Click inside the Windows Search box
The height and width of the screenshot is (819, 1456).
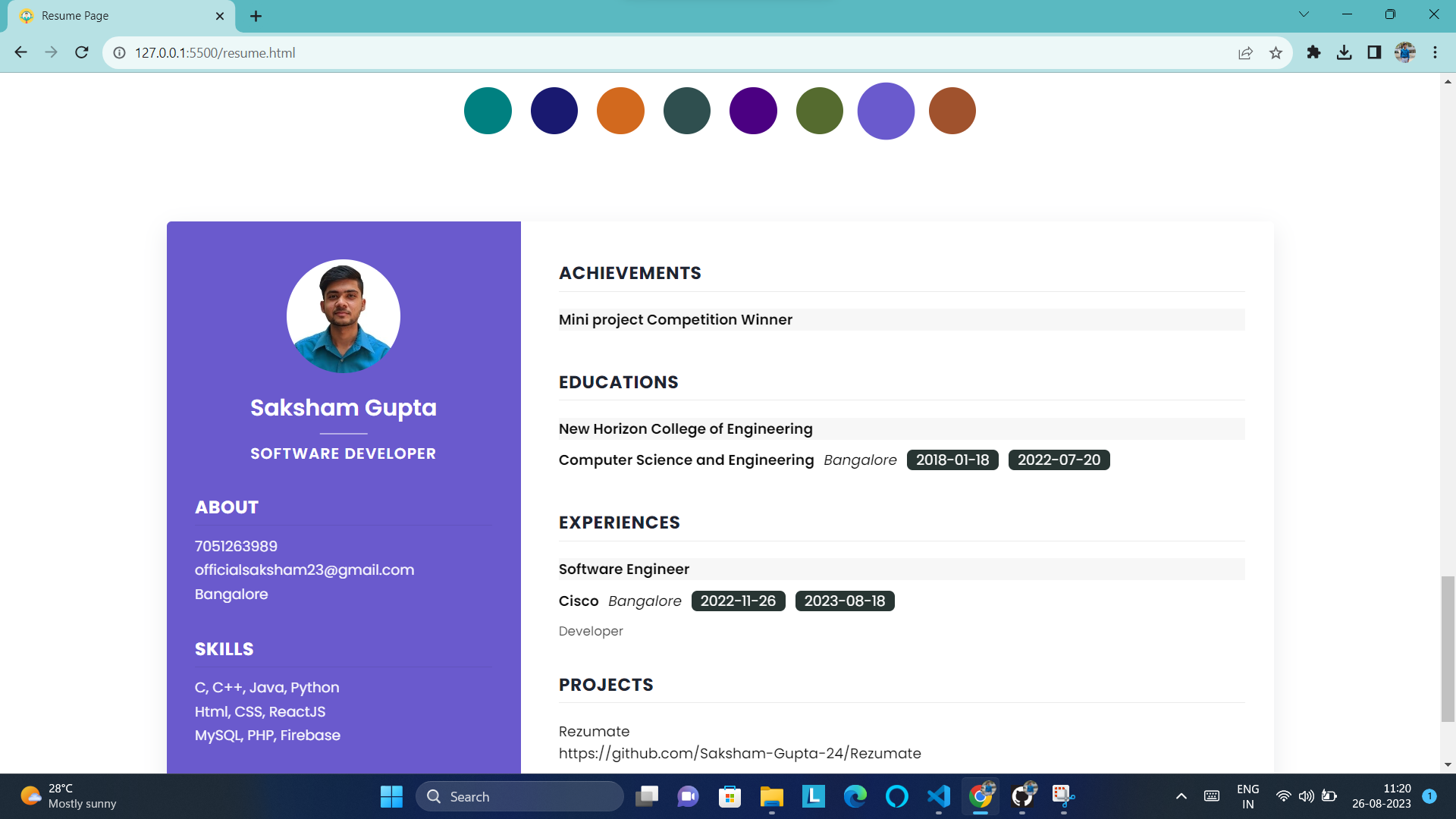(x=520, y=796)
